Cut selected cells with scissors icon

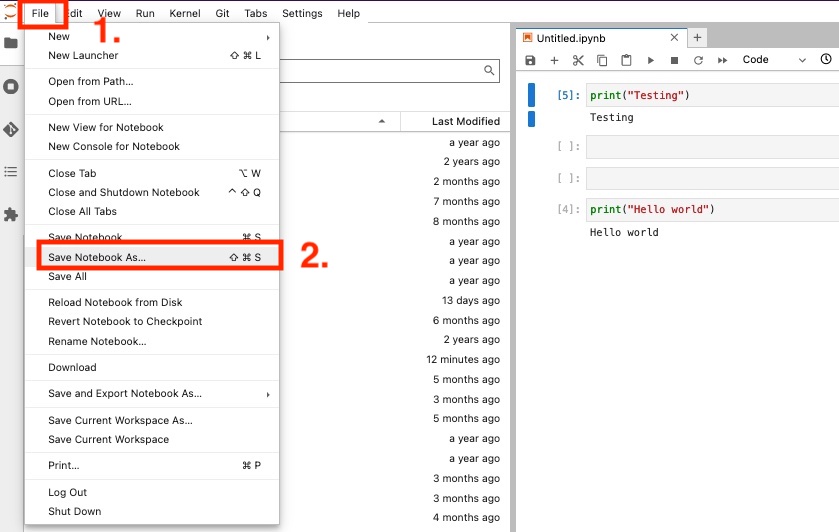pos(578,60)
